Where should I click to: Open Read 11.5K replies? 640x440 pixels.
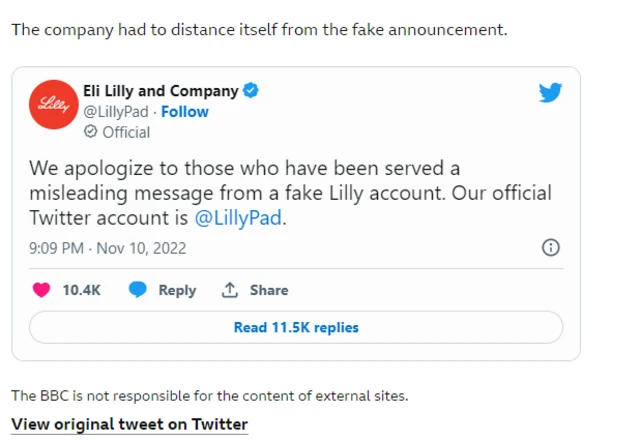click(296, 327)
